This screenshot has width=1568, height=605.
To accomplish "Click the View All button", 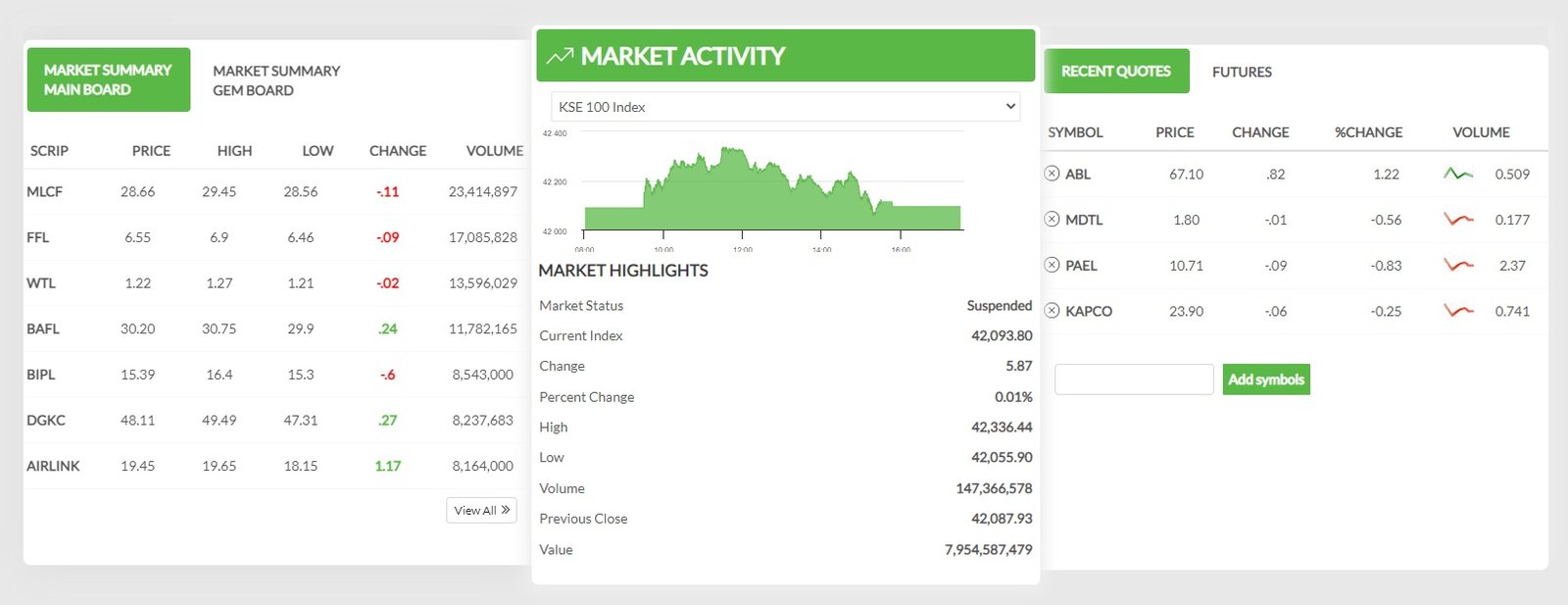I will click(481, 510).
